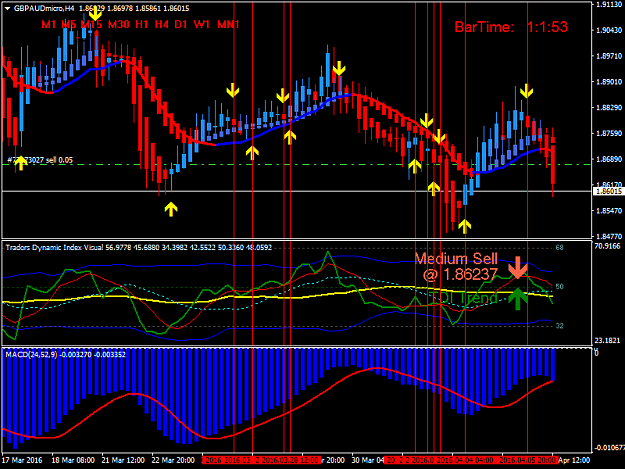Viewport: 625px width, 469px height.
Task: Click the green TDI Trend up arrow
Action: [518, 299]
